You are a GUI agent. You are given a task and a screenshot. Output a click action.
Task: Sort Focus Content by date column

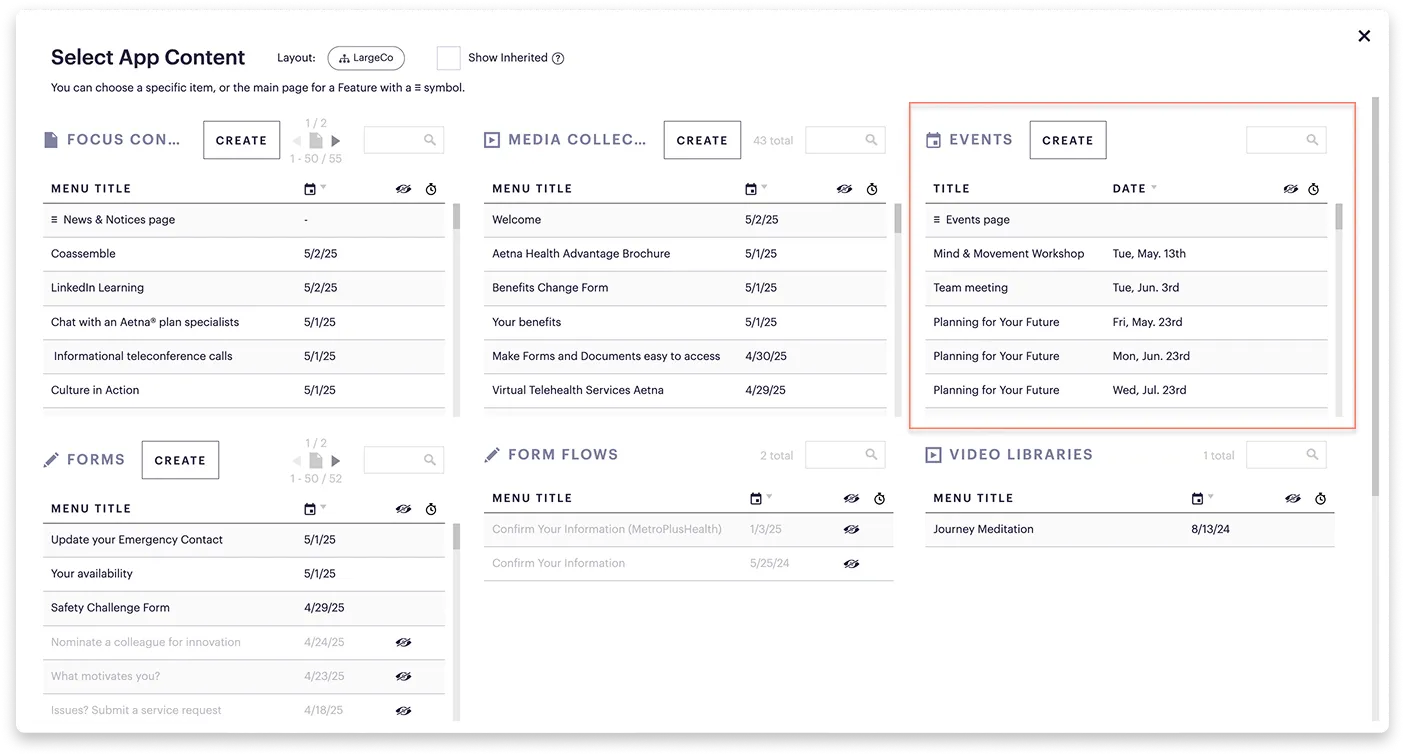(314, 189)
